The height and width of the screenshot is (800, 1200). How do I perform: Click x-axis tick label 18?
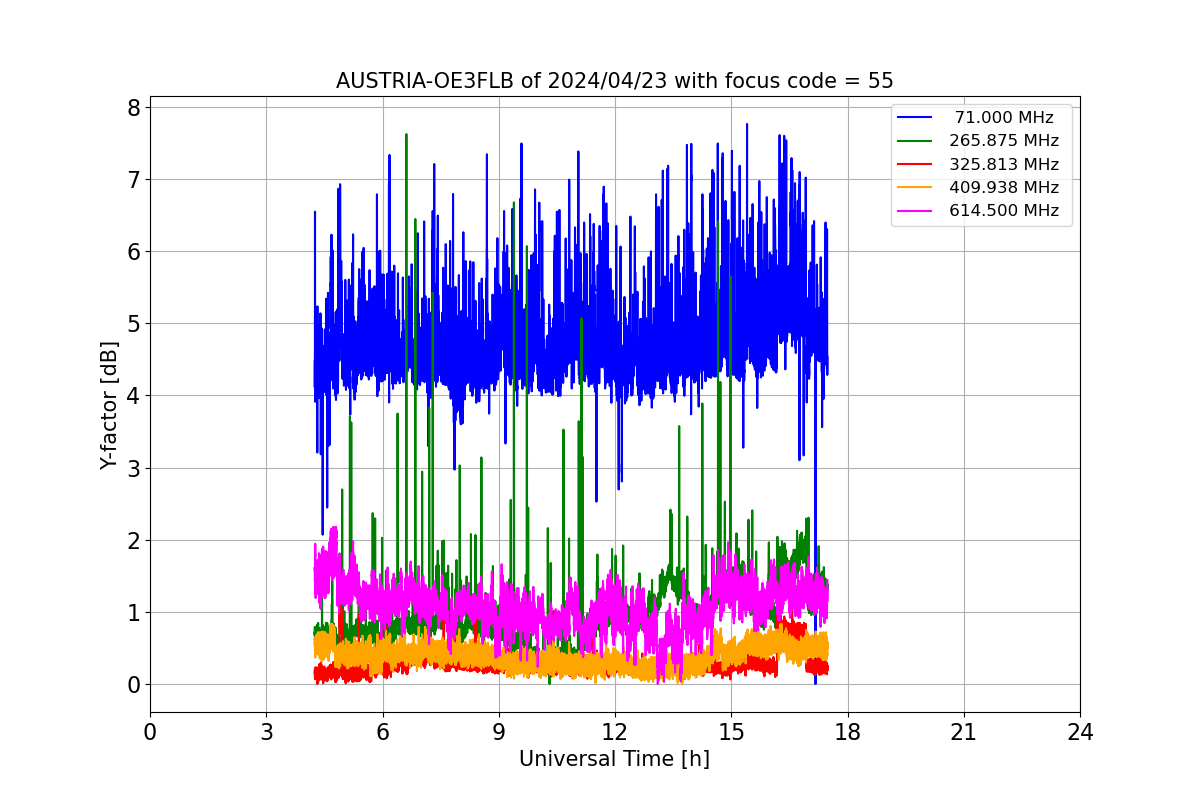pyautogui.click(x=847, y=732)
